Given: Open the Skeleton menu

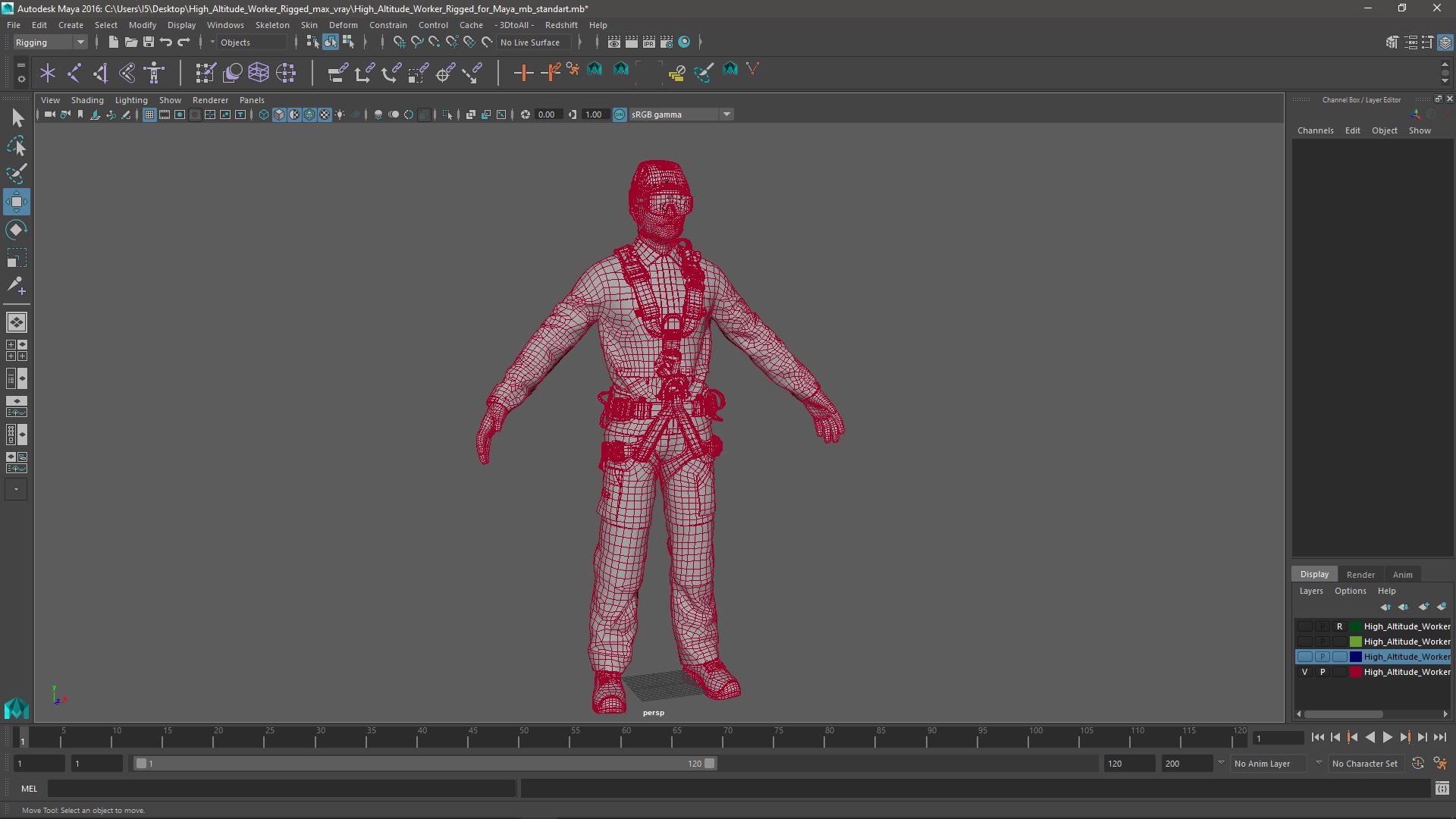Looking at the screenshot, I should (x=272, y=25).
